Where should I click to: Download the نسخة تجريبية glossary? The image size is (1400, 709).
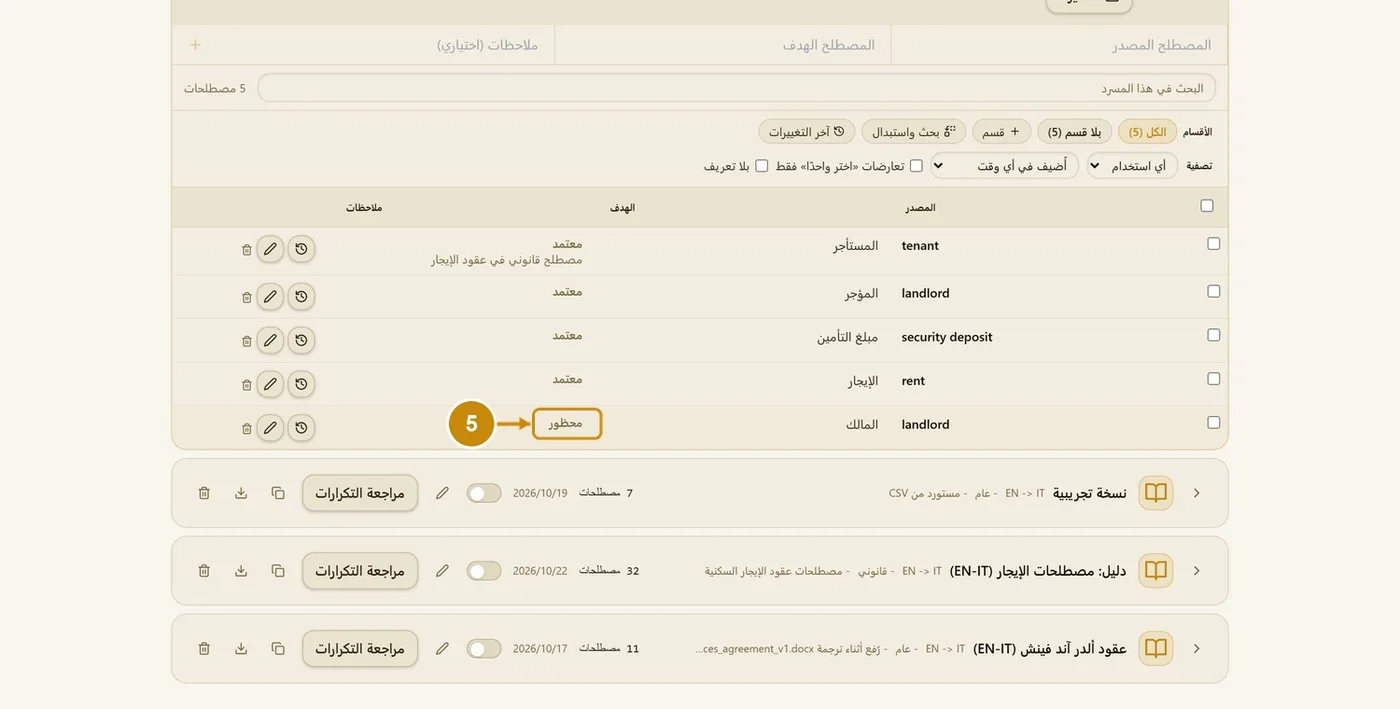(x=241, y=493)
